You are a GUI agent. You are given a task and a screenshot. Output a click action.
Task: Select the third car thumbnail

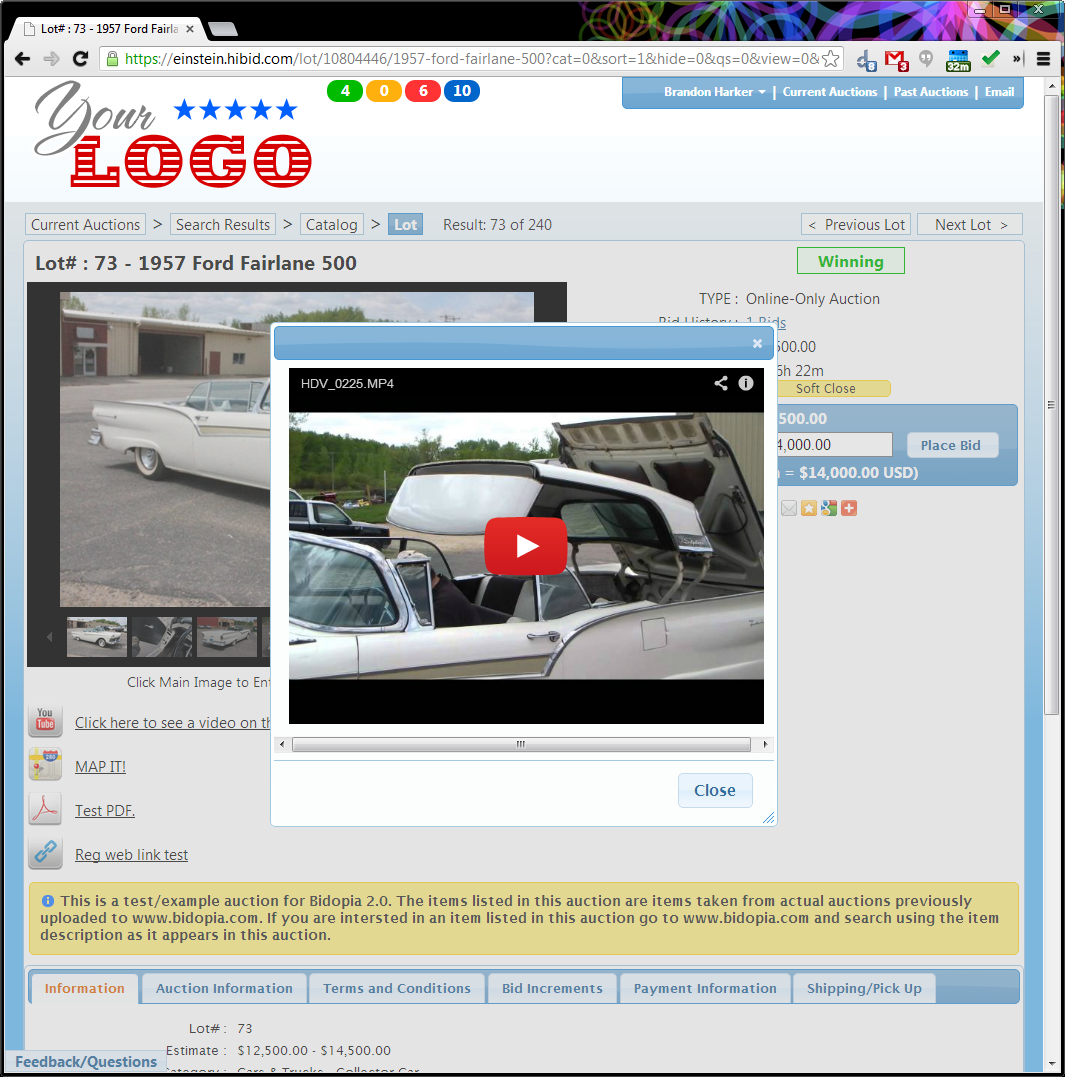pos(227,637)
